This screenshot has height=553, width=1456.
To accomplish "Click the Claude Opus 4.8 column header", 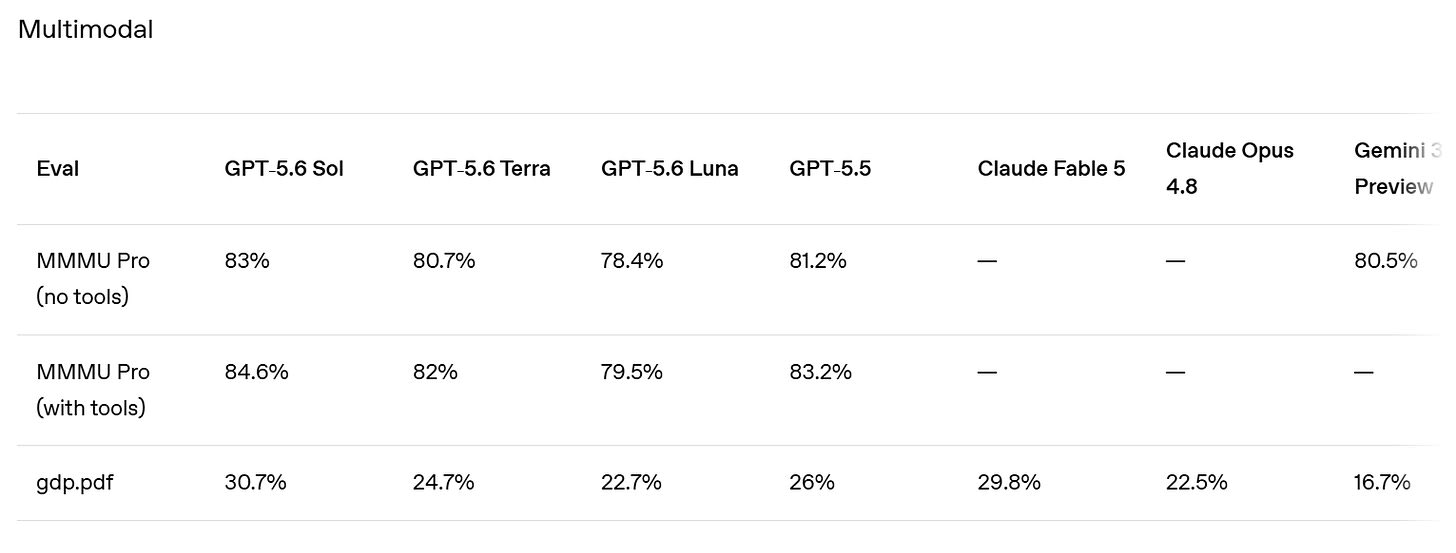I will tap(1230, 169).
